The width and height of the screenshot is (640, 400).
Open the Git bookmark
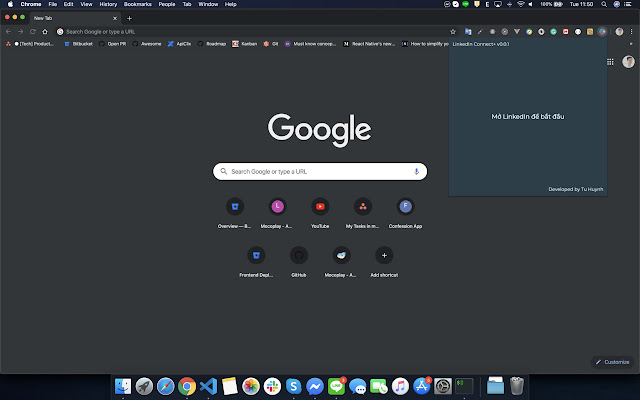click(x=271, y=44)
